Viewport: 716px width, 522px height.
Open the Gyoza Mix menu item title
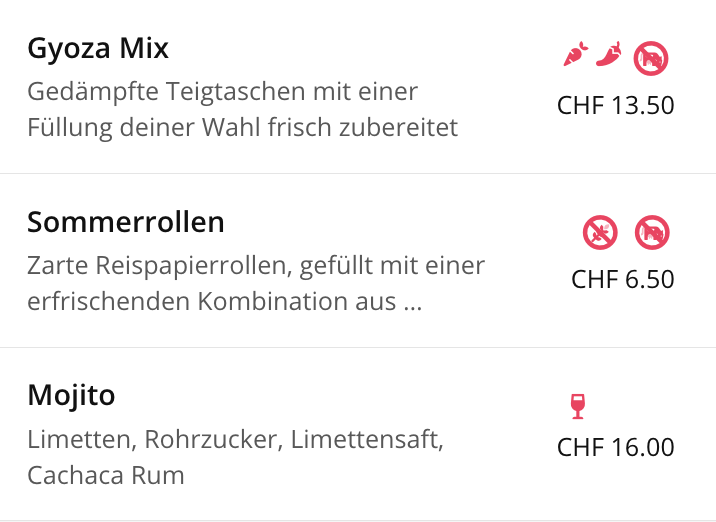click(x=98, y=48)
